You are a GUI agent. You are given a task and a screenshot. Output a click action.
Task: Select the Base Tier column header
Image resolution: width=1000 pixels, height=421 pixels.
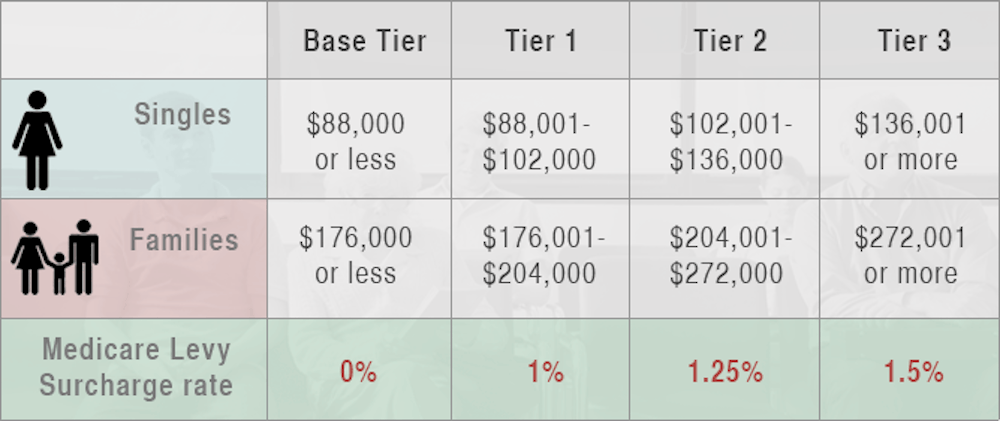pyautogui.click(x=364, y=41)
